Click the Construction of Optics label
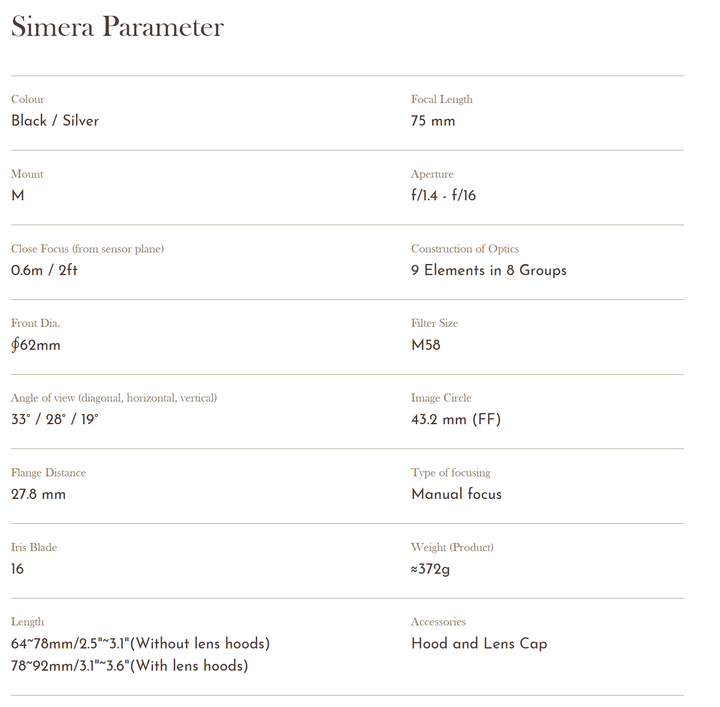The width and height of the screenshot is (720, 707). [x=465, y=249]
